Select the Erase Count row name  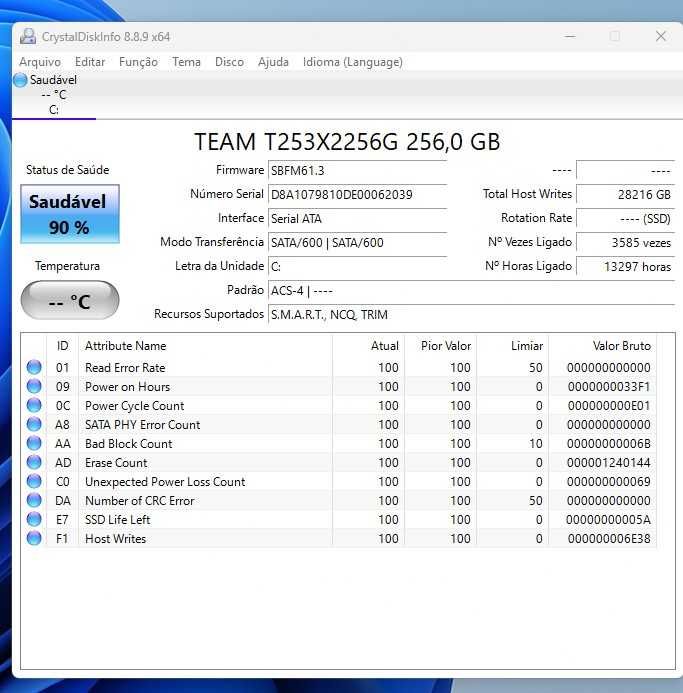click(116, 463)
